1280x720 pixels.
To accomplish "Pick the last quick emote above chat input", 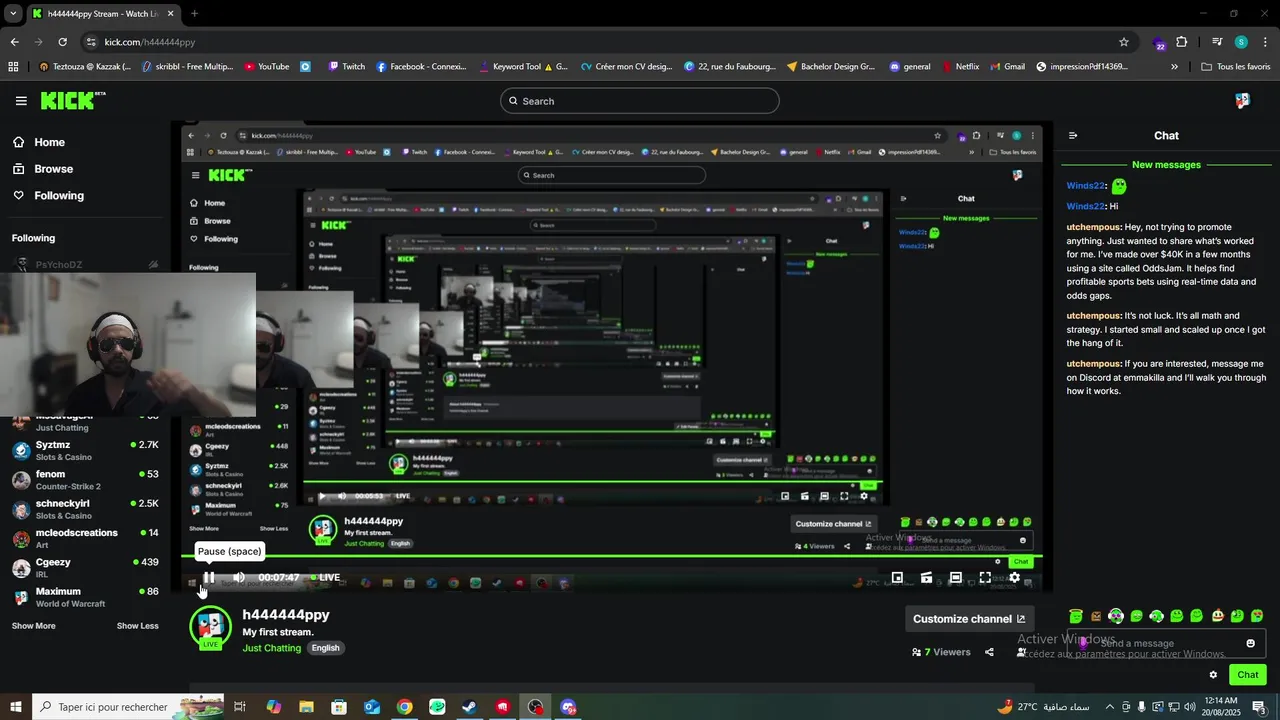I will click(x=1257, y=616).
